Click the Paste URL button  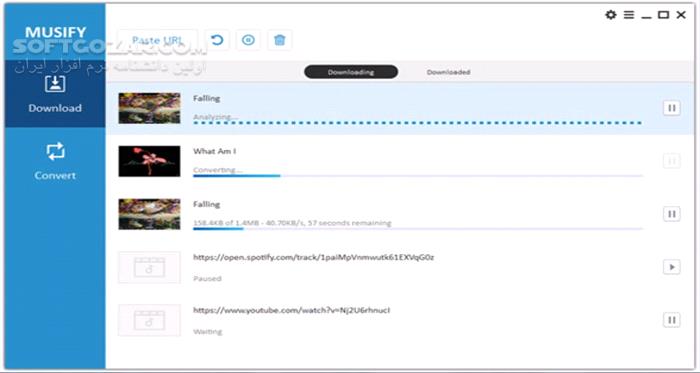[x=158, y=41]
